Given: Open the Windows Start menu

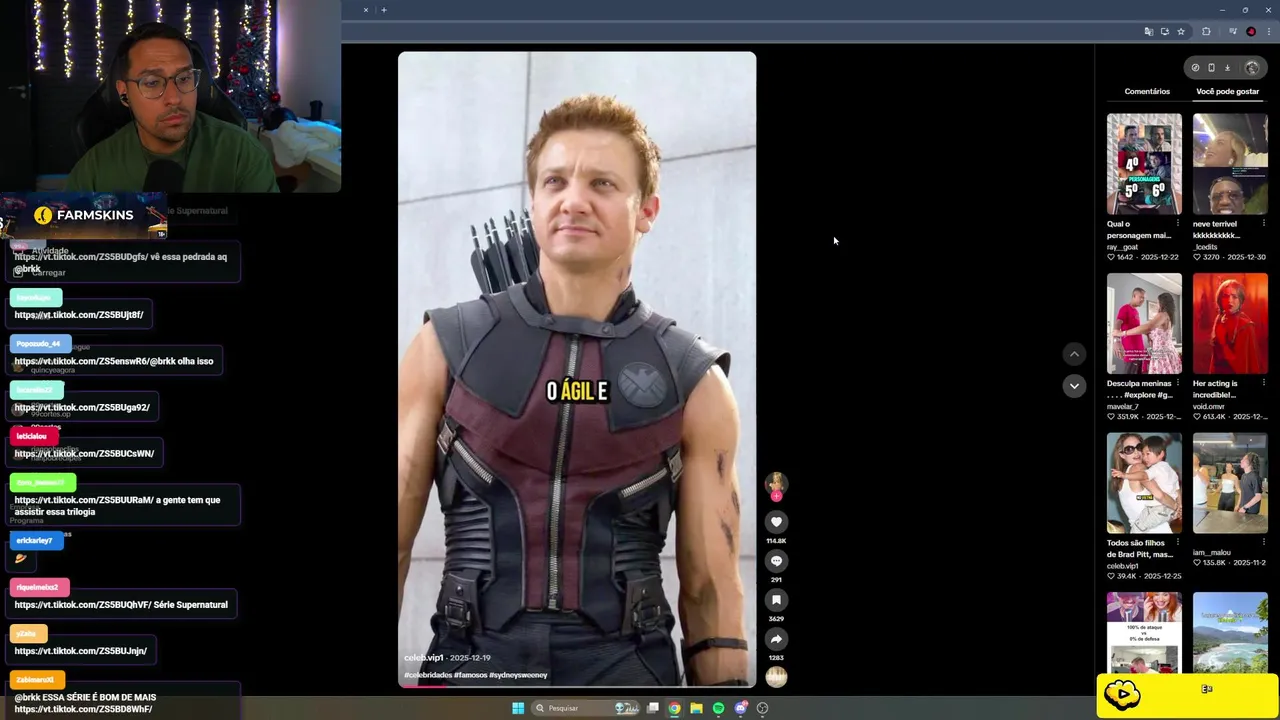Looking at the screenshot, I should tap(518, 708).
